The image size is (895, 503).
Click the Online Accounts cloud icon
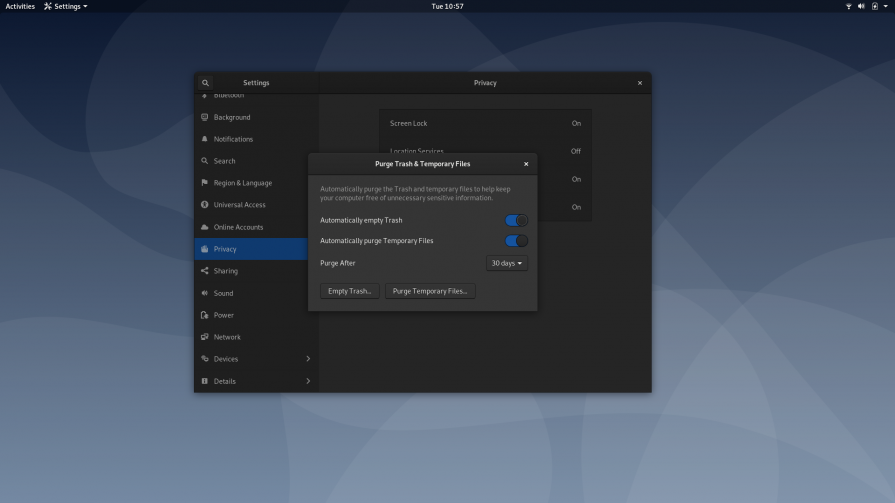[x=205, y=227]
